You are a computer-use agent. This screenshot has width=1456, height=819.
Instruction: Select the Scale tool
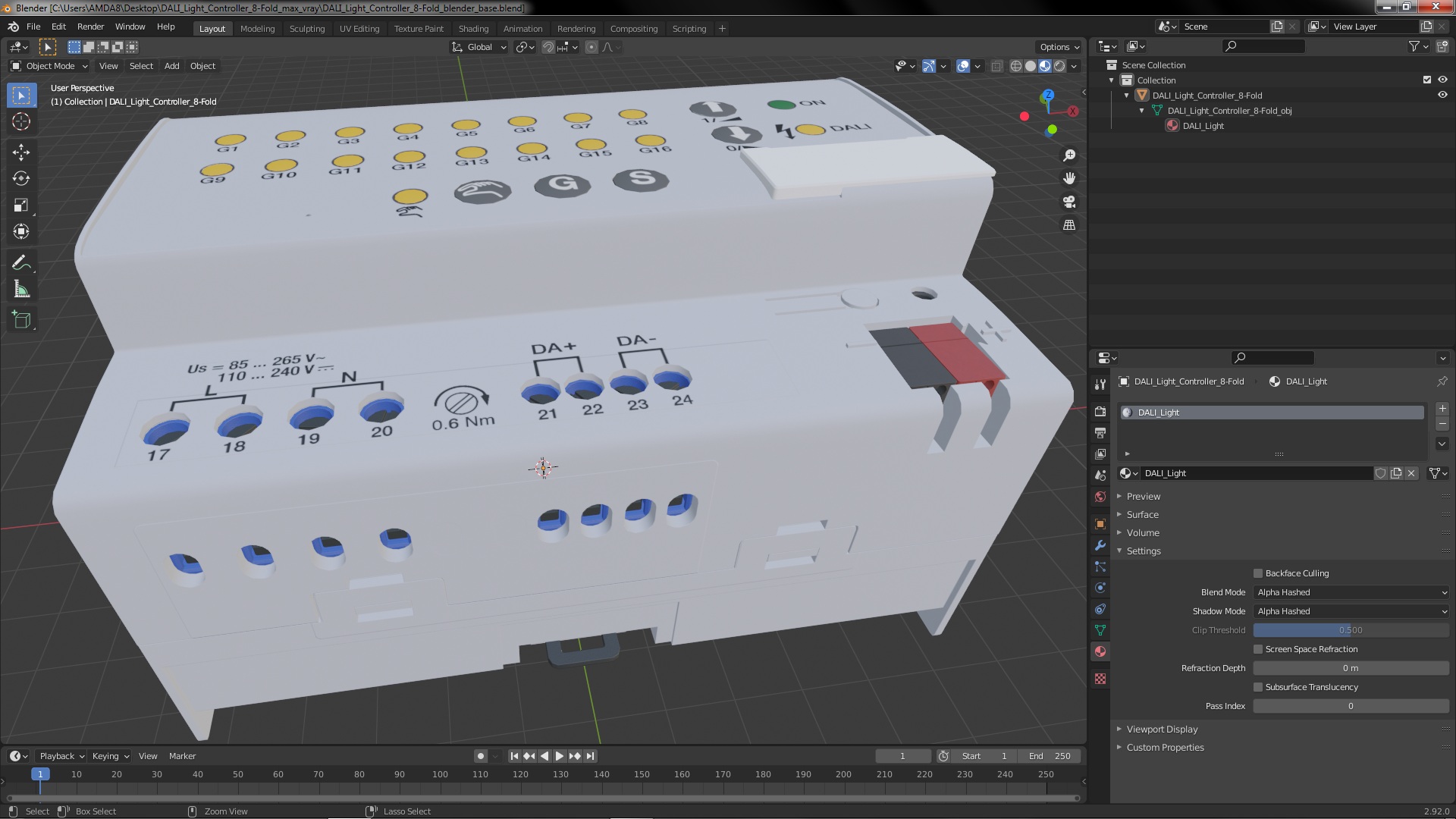(x=21, y=206)
